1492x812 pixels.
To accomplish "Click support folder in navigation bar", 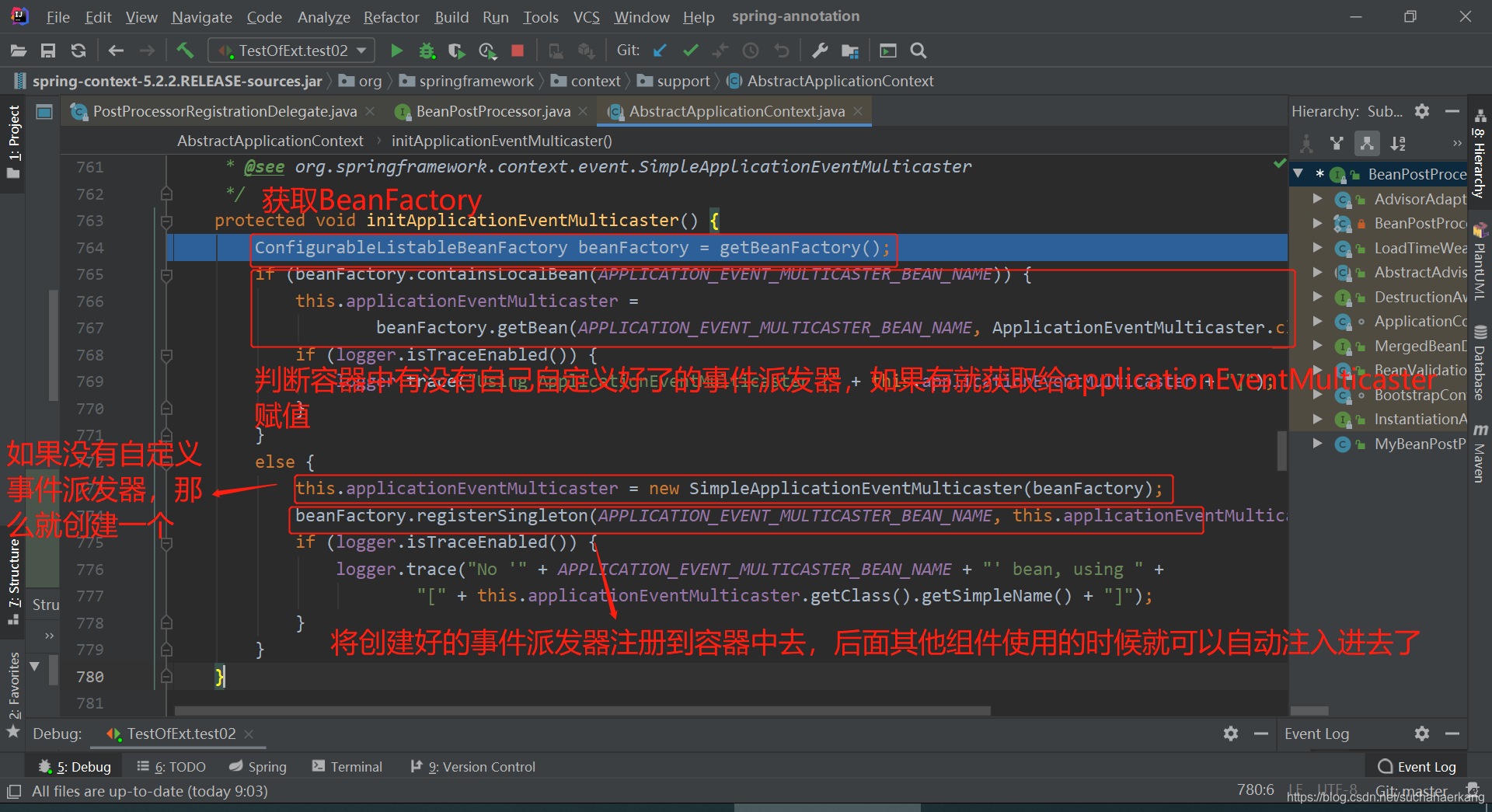I will [674, 81].
